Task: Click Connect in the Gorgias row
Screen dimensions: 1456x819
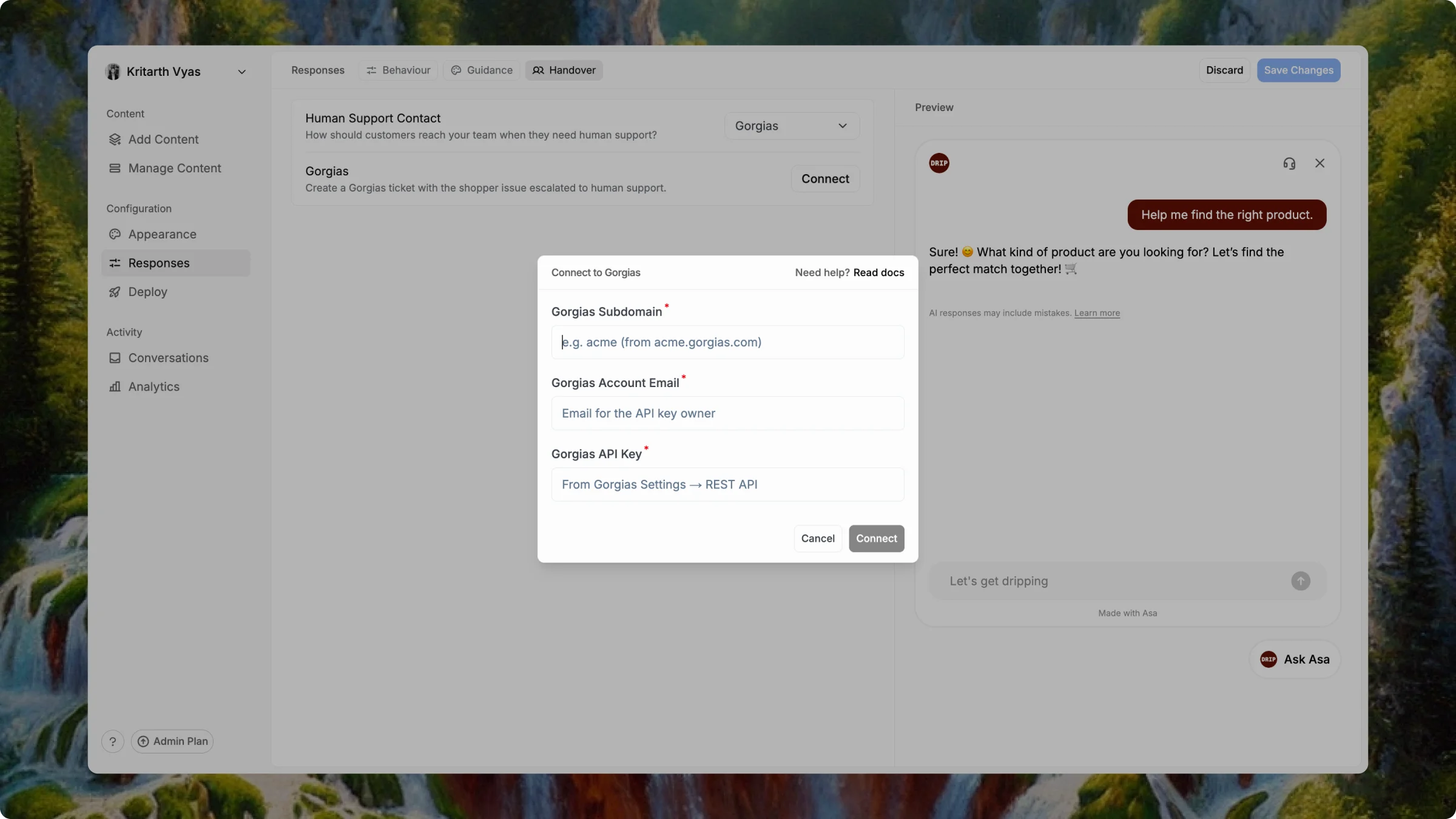Action: 825,179
